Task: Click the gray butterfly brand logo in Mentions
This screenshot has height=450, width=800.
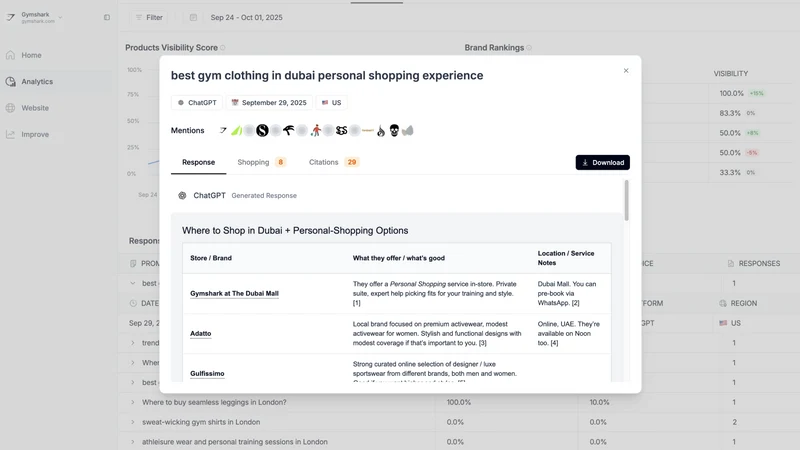Action: pos(408,131)
